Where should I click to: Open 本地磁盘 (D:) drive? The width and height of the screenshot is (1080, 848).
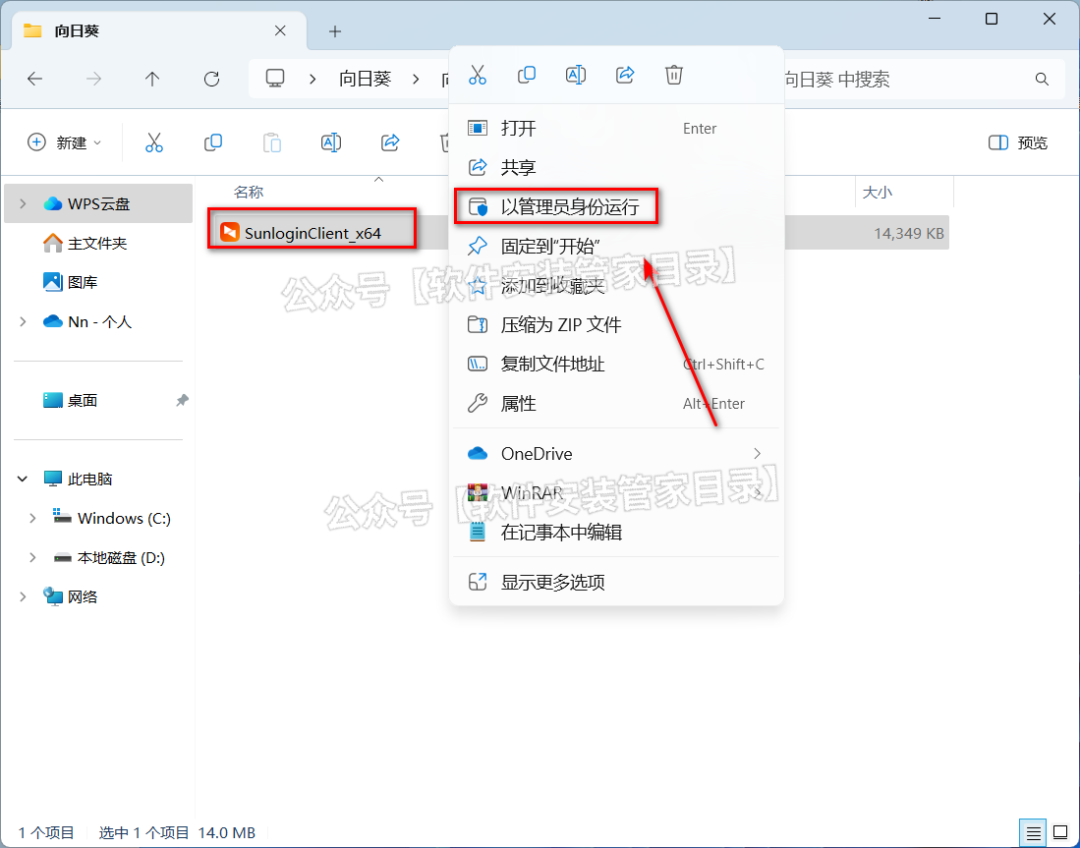110,557
